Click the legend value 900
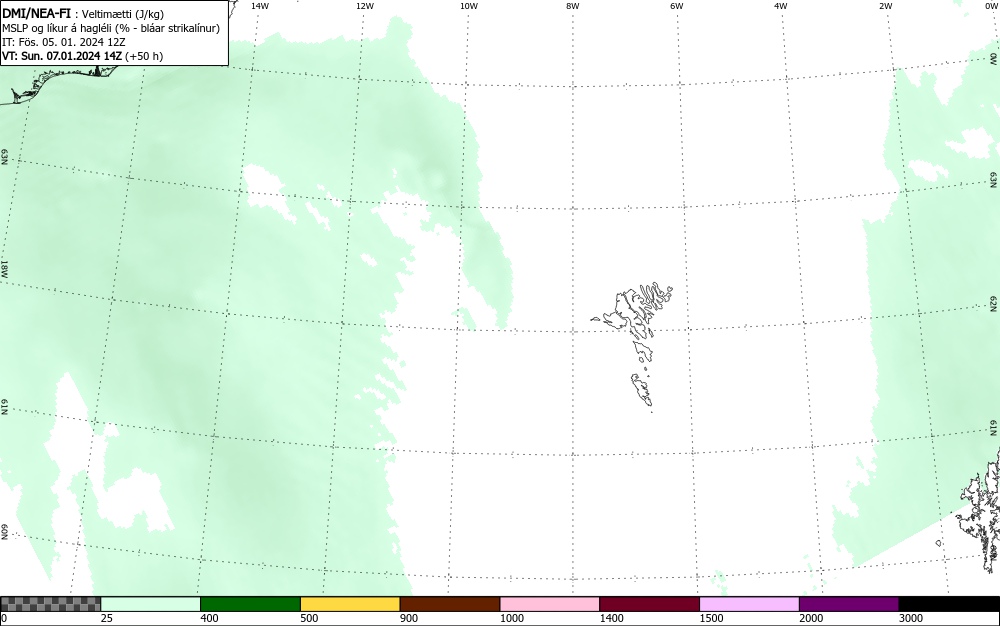The height and width of the screenshot is (626, 1000). [x=409, y=618]
